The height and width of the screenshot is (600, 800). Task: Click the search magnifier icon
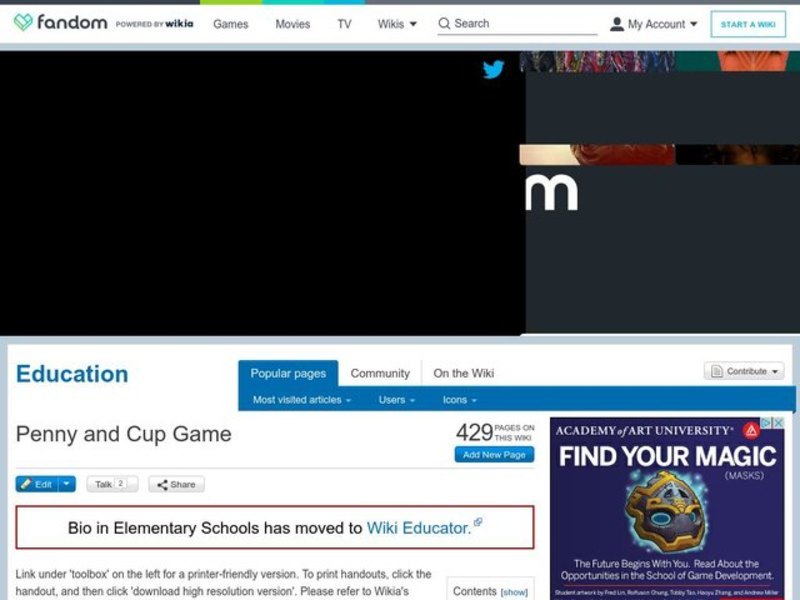pos(443,23)
